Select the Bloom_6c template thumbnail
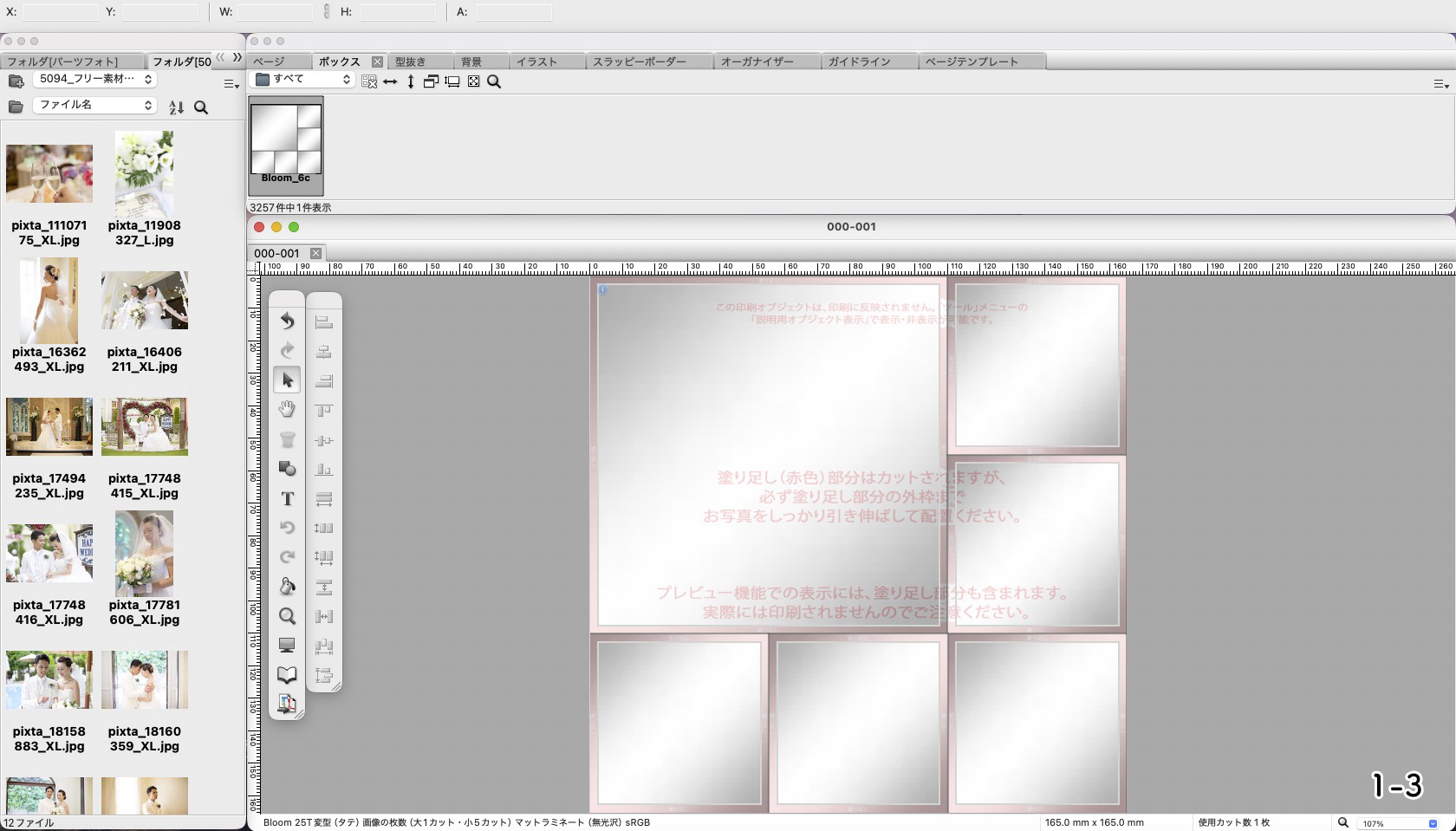 (286, 145)
